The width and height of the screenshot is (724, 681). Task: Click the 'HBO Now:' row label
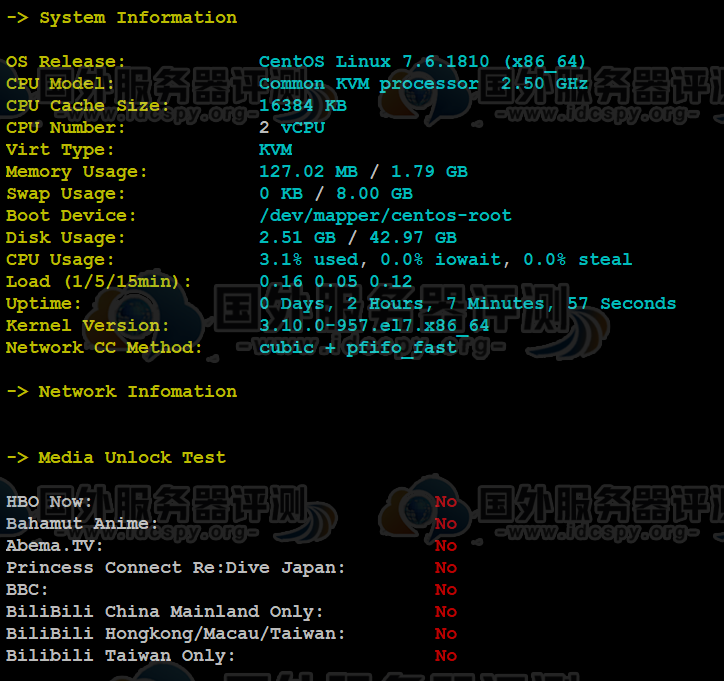49,502
